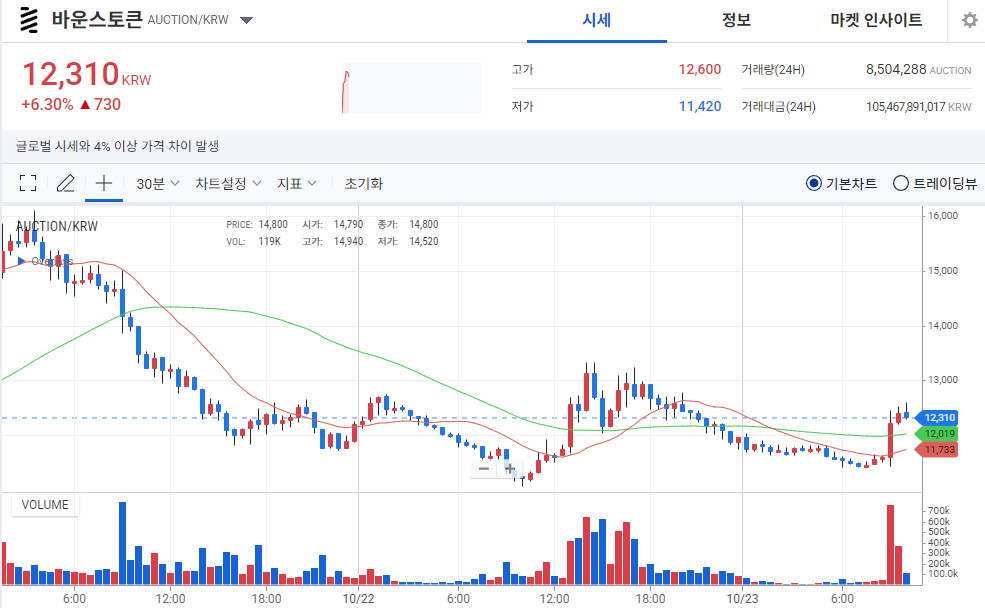Click the Overlays arrow on the chart
Image resolution: width=985 pixels, height=608 pixels.
22,260
